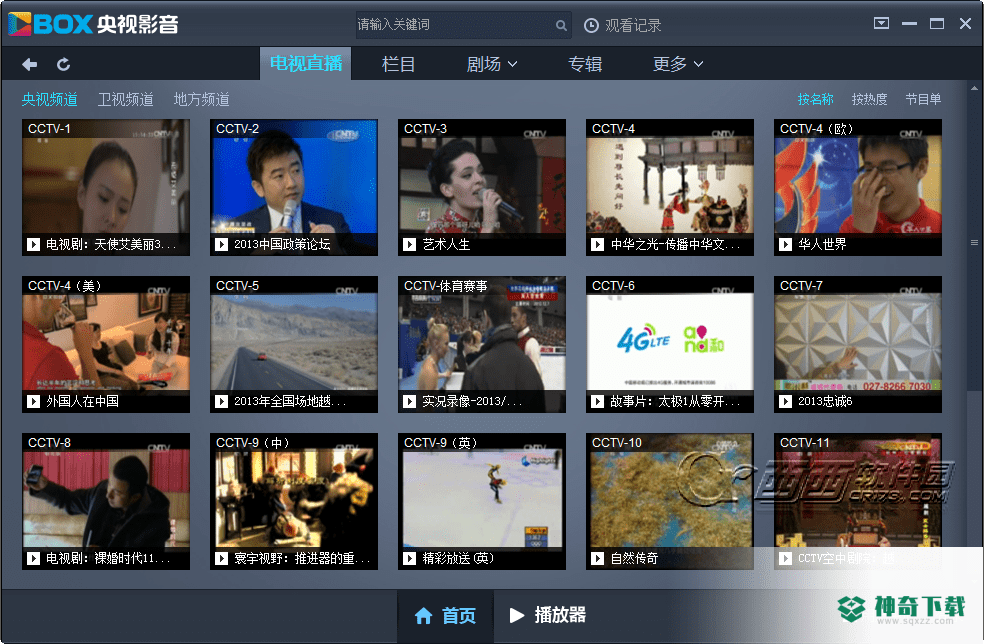Open the CCTV-4（欧）华人世界 thumbnail
Screen dimensions: 984x644
pyautogui.click(x=858, y=187)
